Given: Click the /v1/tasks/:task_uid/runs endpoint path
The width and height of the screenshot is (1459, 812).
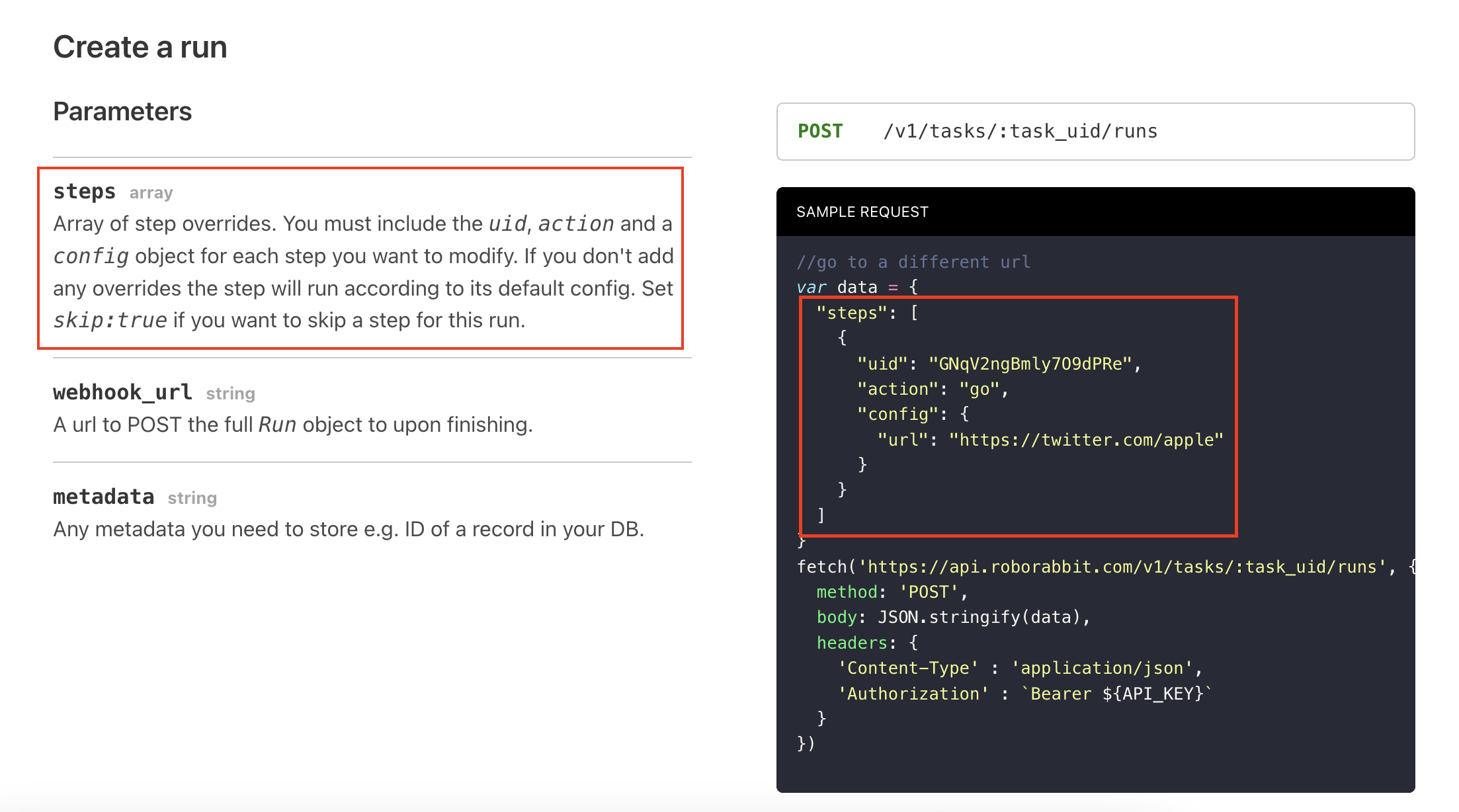Looking at the screenshot, I should pos(1021,131).
